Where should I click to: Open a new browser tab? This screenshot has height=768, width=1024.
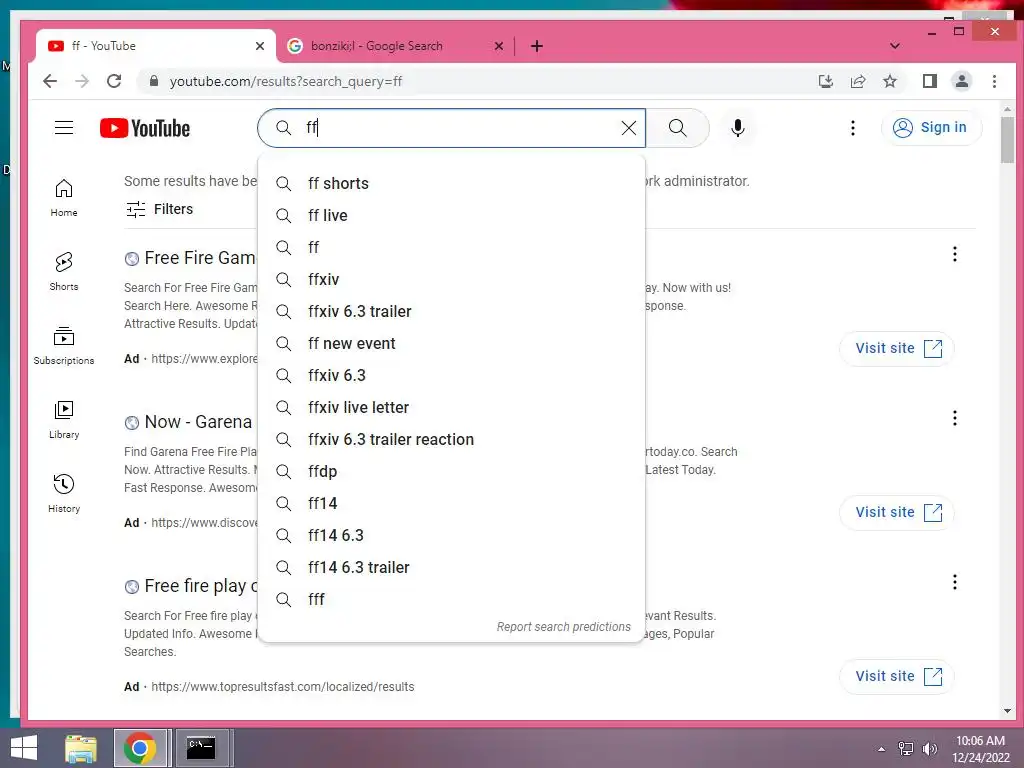click(537, 46)
